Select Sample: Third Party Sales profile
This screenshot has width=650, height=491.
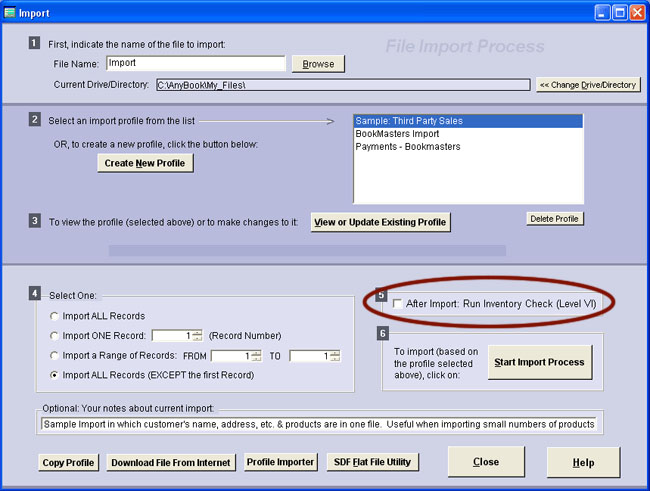tap(467, 121)
